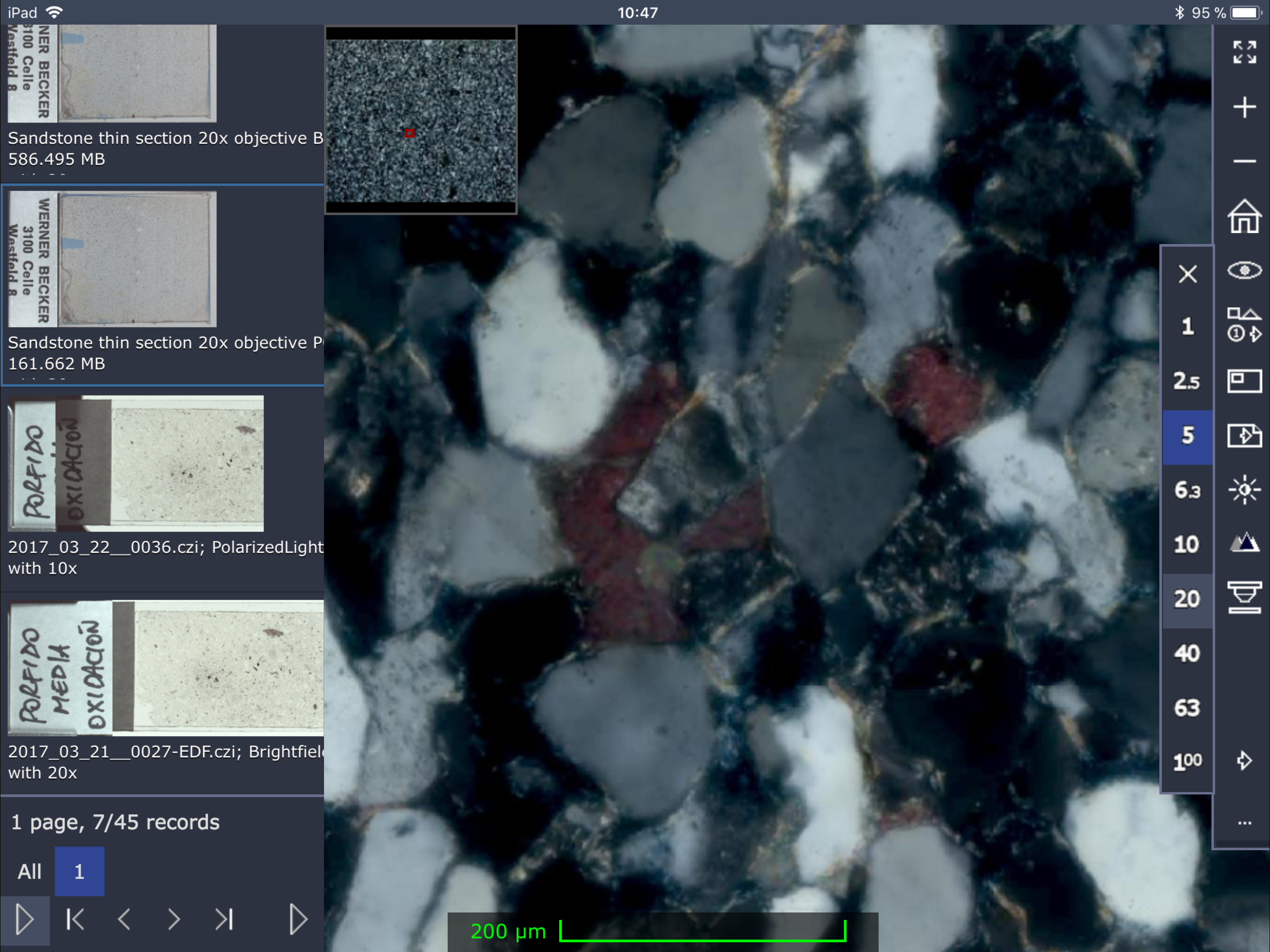Collapse the image list with left triangle
The height and width of the screenshot is (952, 1270).
24,919
